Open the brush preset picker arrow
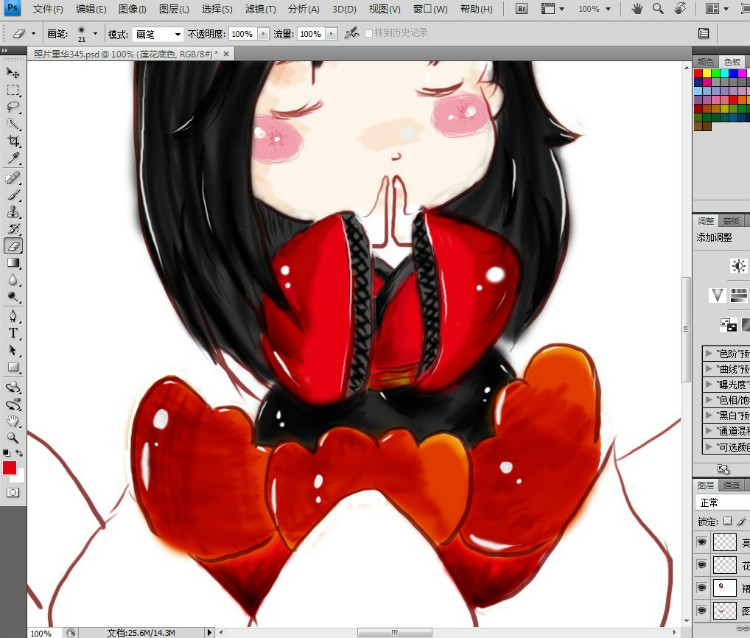 [x=95, y=33]
